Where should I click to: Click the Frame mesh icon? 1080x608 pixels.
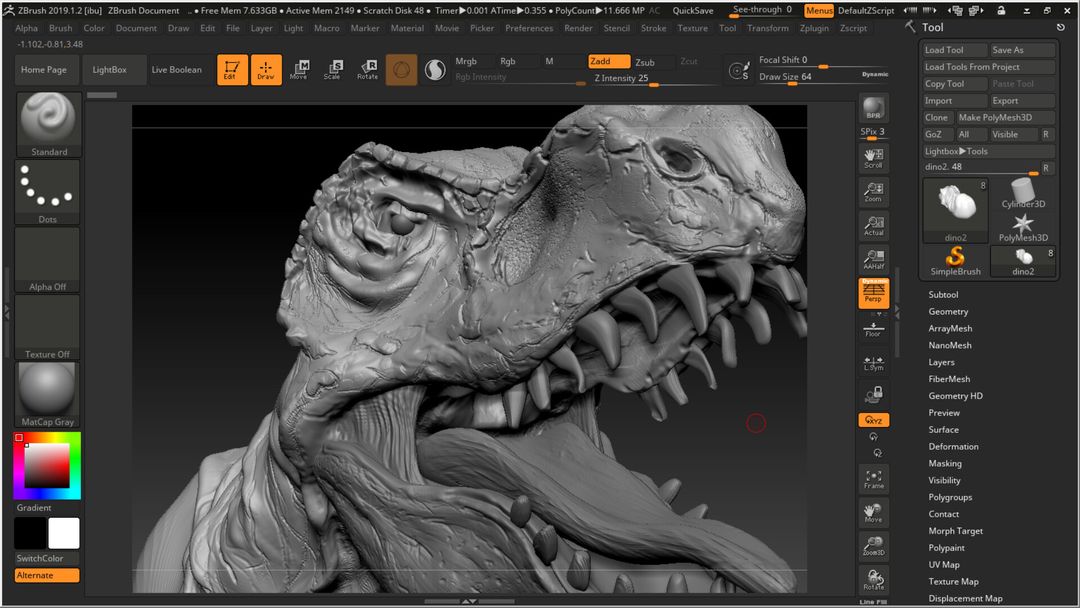tap(873, 479)
